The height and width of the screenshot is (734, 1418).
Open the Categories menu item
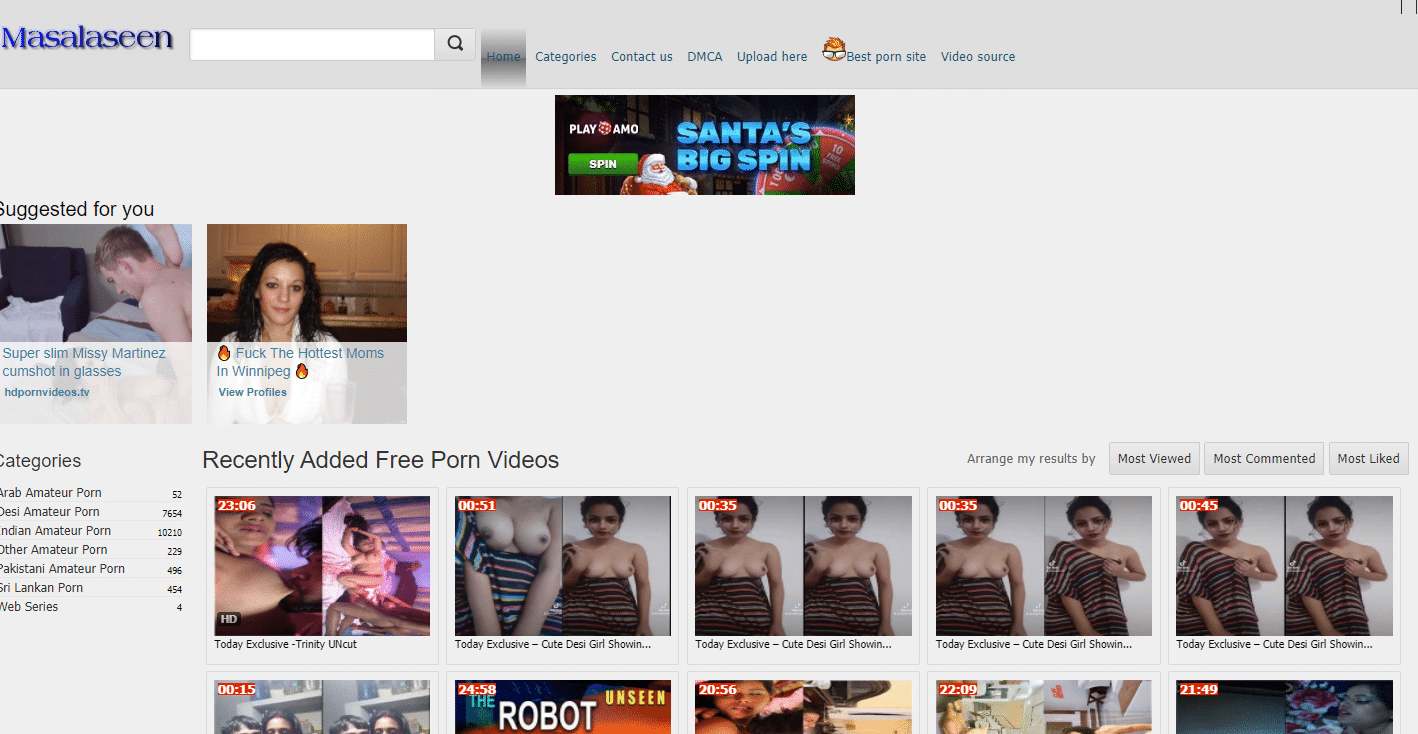click(x=565, y=57)
